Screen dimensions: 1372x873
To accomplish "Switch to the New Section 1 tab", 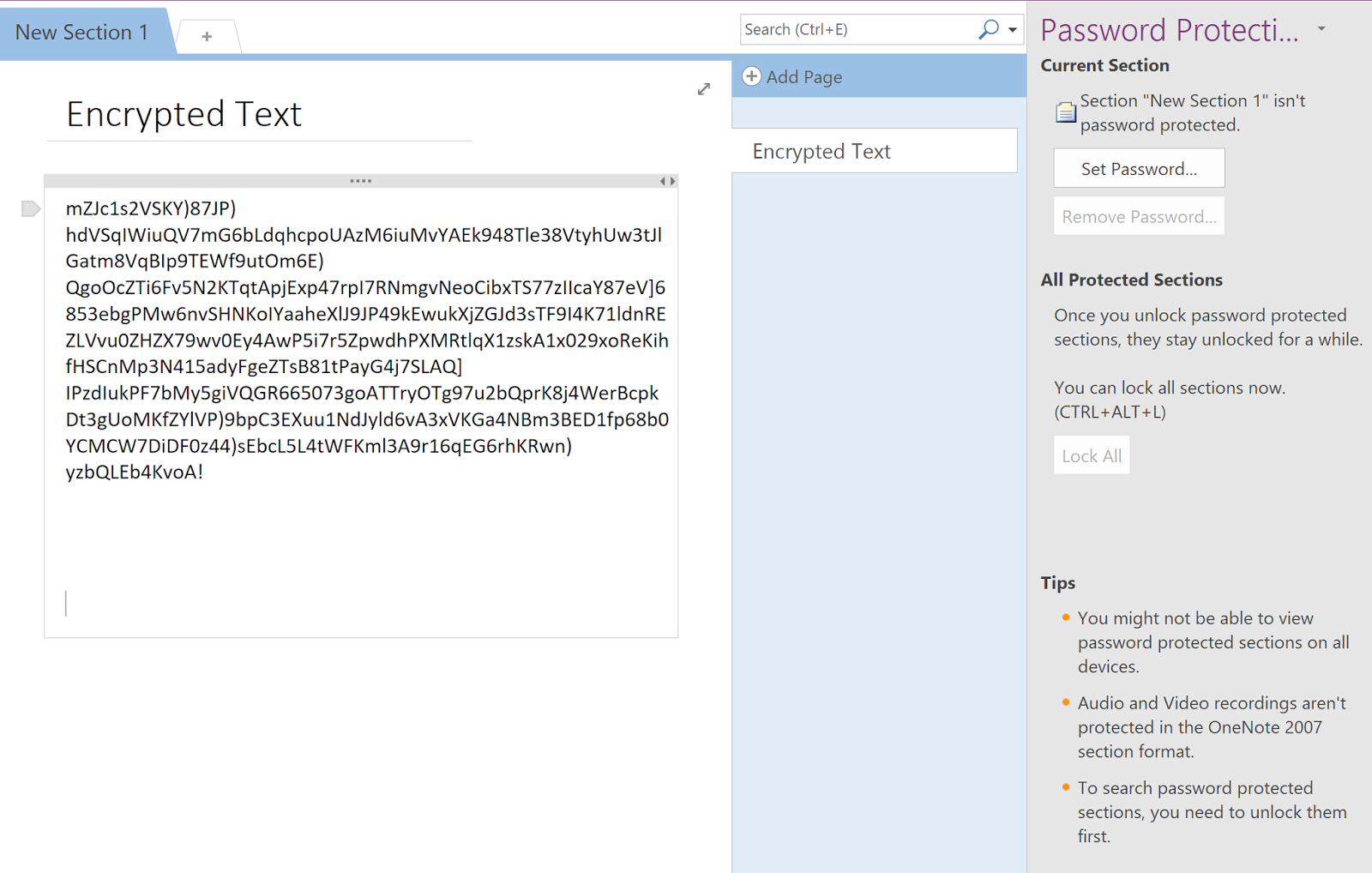I will pyautogui.click(x=82, y=33).
